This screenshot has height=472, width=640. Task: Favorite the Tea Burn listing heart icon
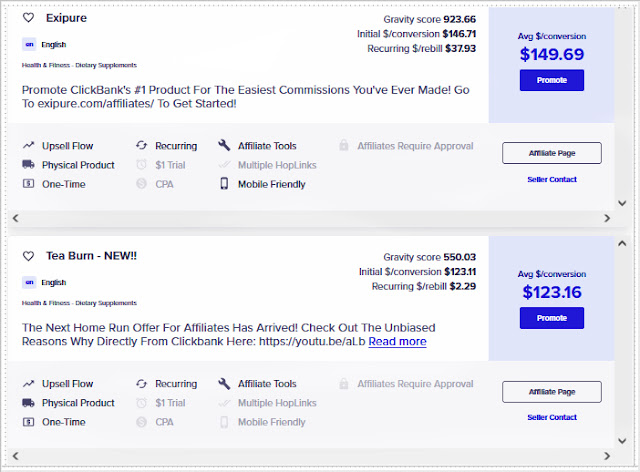[x=28, y=256]
